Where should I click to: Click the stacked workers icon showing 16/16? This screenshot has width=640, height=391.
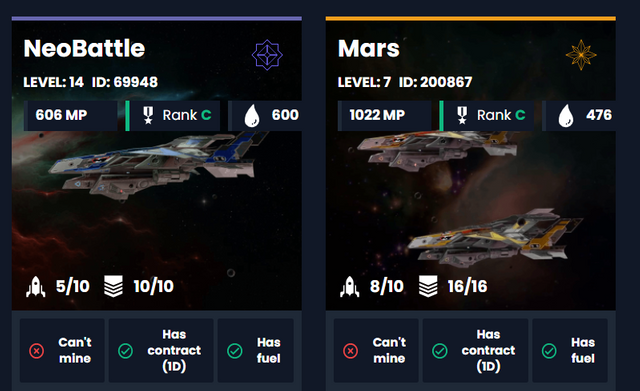[x=428, y=286]
